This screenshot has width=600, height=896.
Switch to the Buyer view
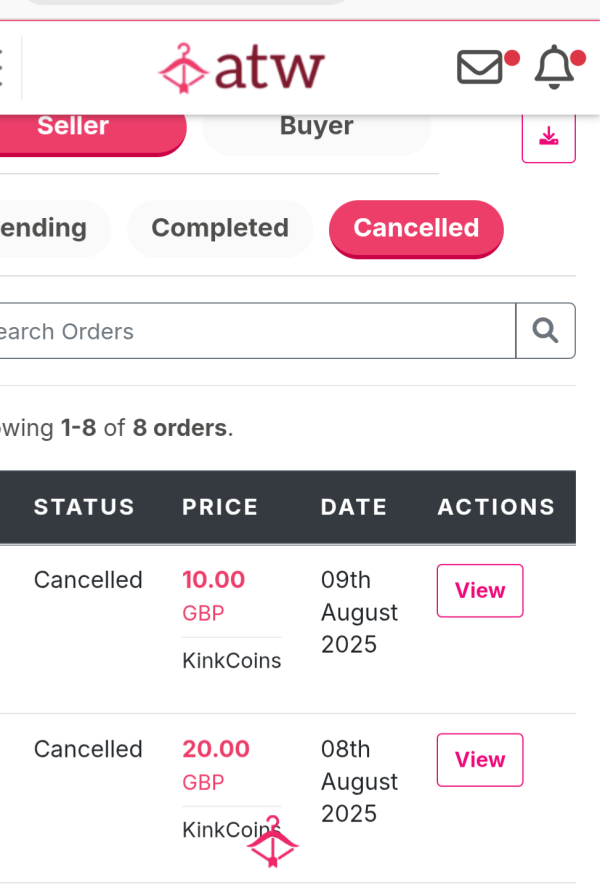317,127
